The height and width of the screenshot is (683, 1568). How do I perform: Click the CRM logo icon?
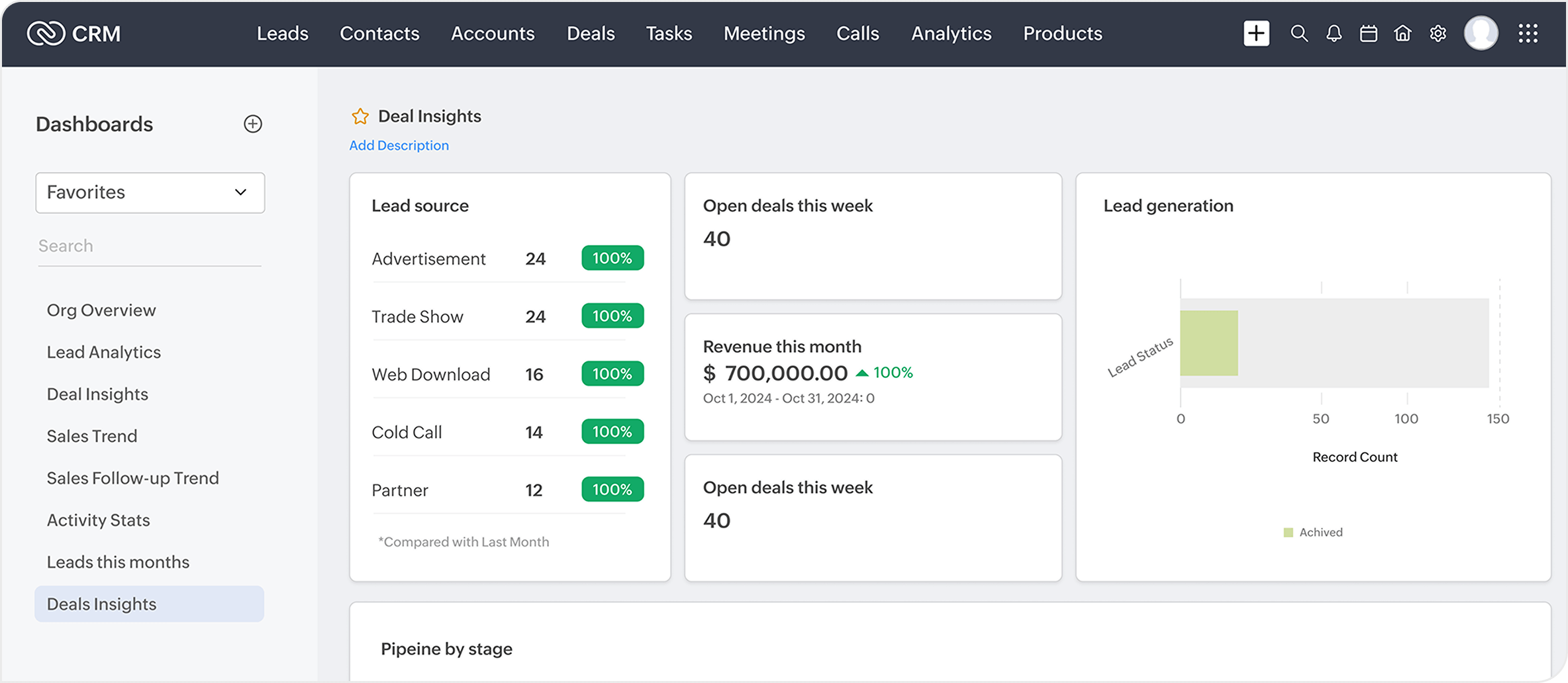[46, 33]
